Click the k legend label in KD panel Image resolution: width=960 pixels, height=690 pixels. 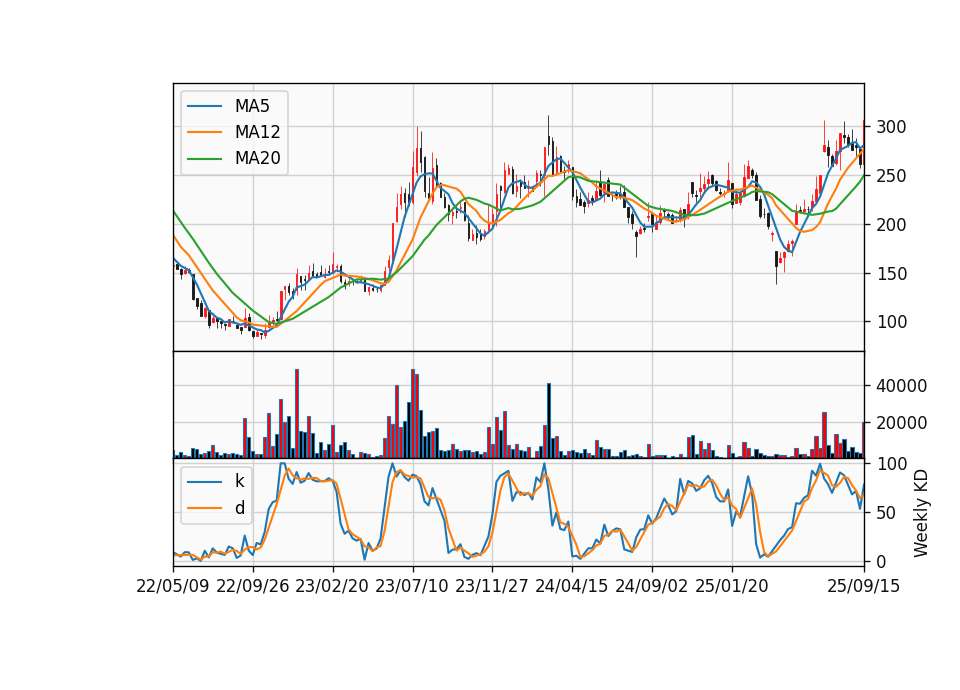(240, 481)
